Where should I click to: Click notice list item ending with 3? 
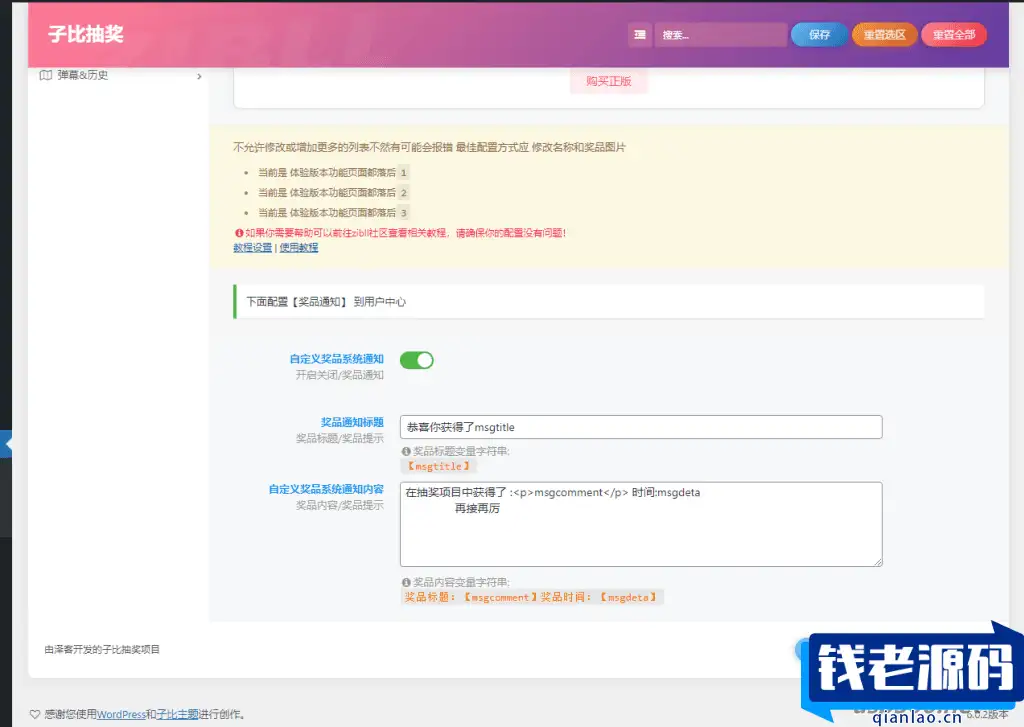pos(333,213)
